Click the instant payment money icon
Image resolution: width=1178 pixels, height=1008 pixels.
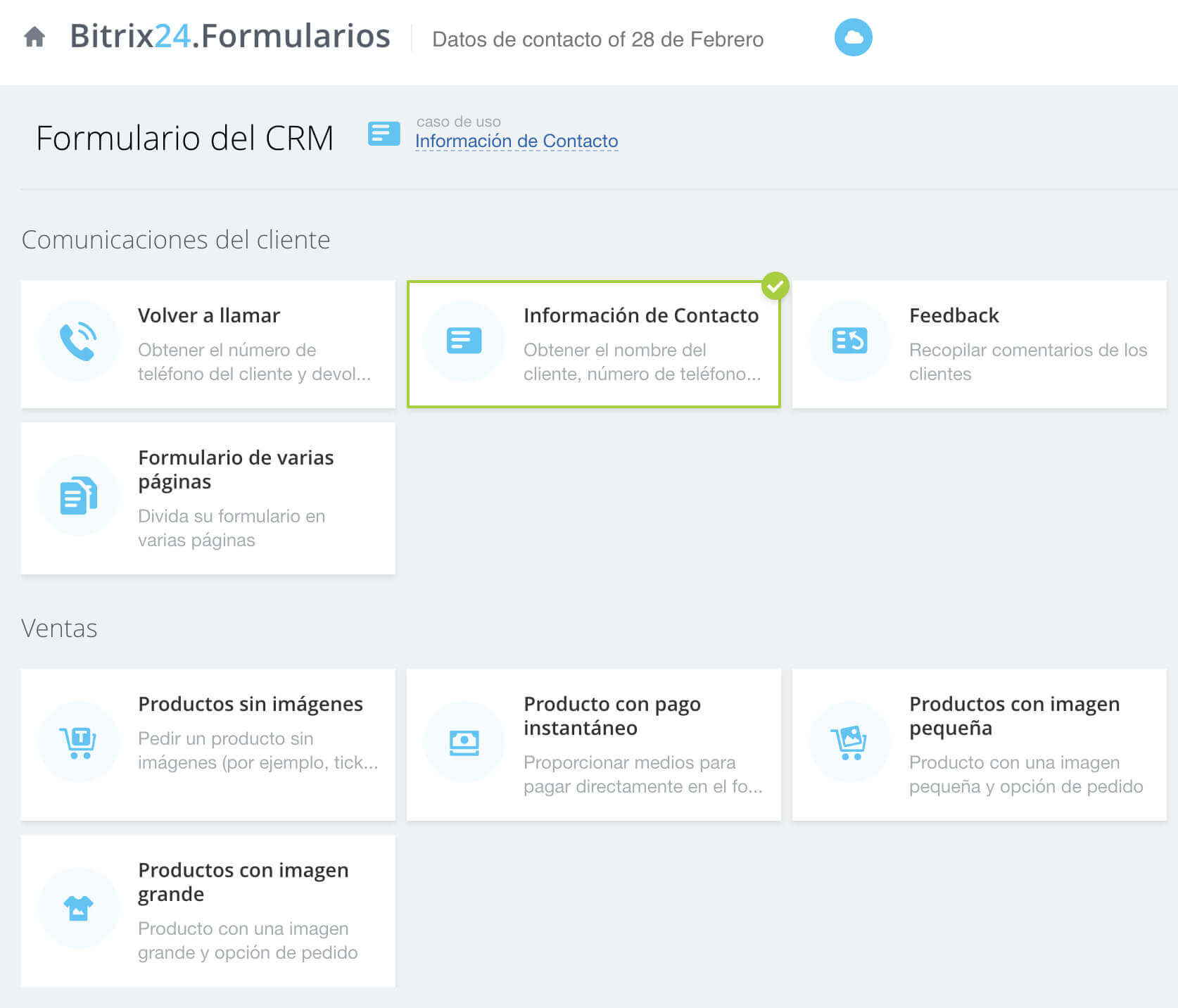point(464,742)
